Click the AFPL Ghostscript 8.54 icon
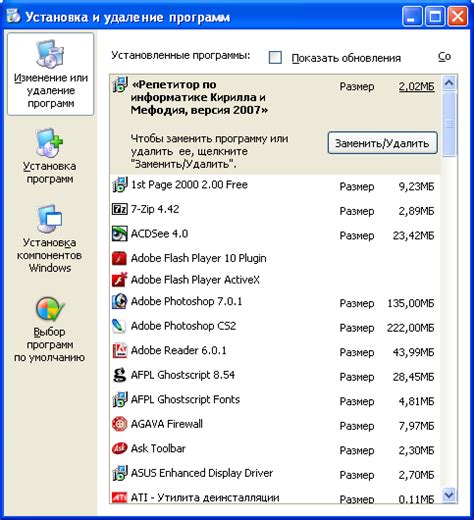 pyautogui.click(x=119, y=375)
